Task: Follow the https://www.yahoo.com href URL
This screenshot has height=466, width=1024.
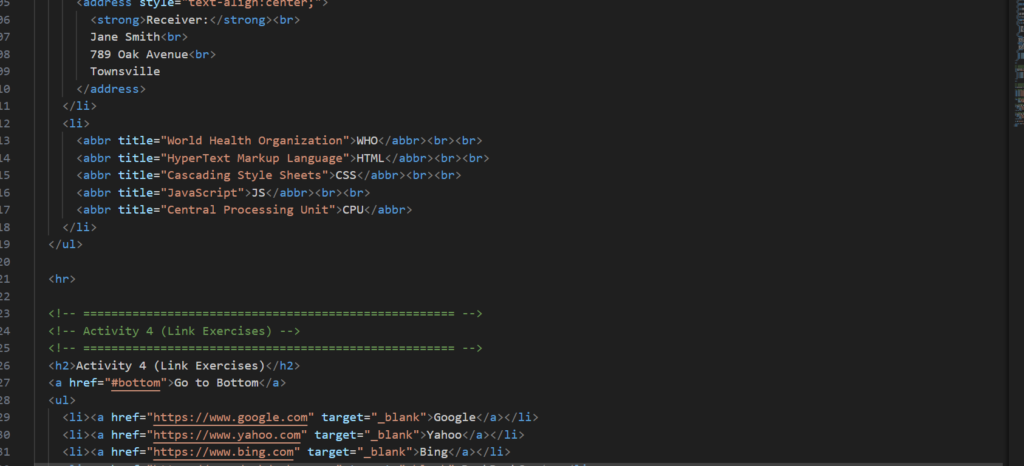Action: tap(229, 435)
